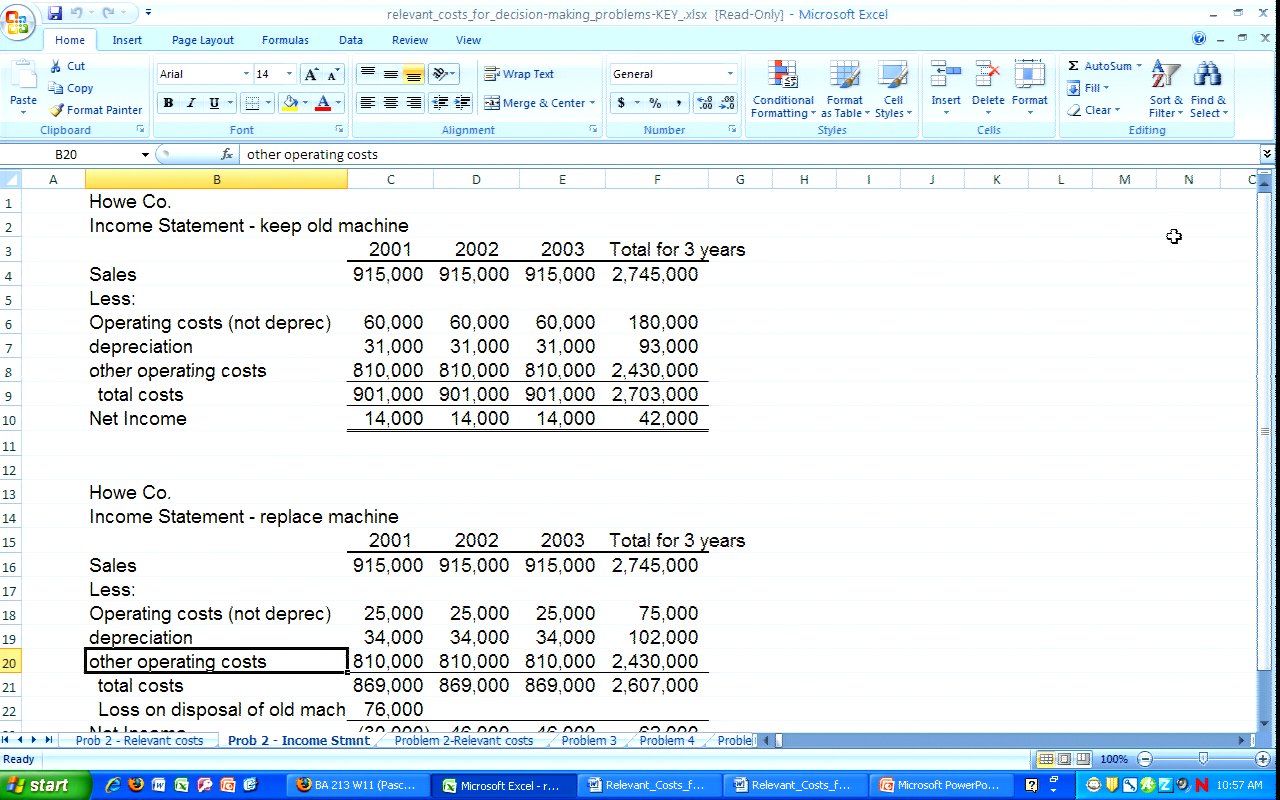
Task: Click the Windows start button
Action: (38, 785)
